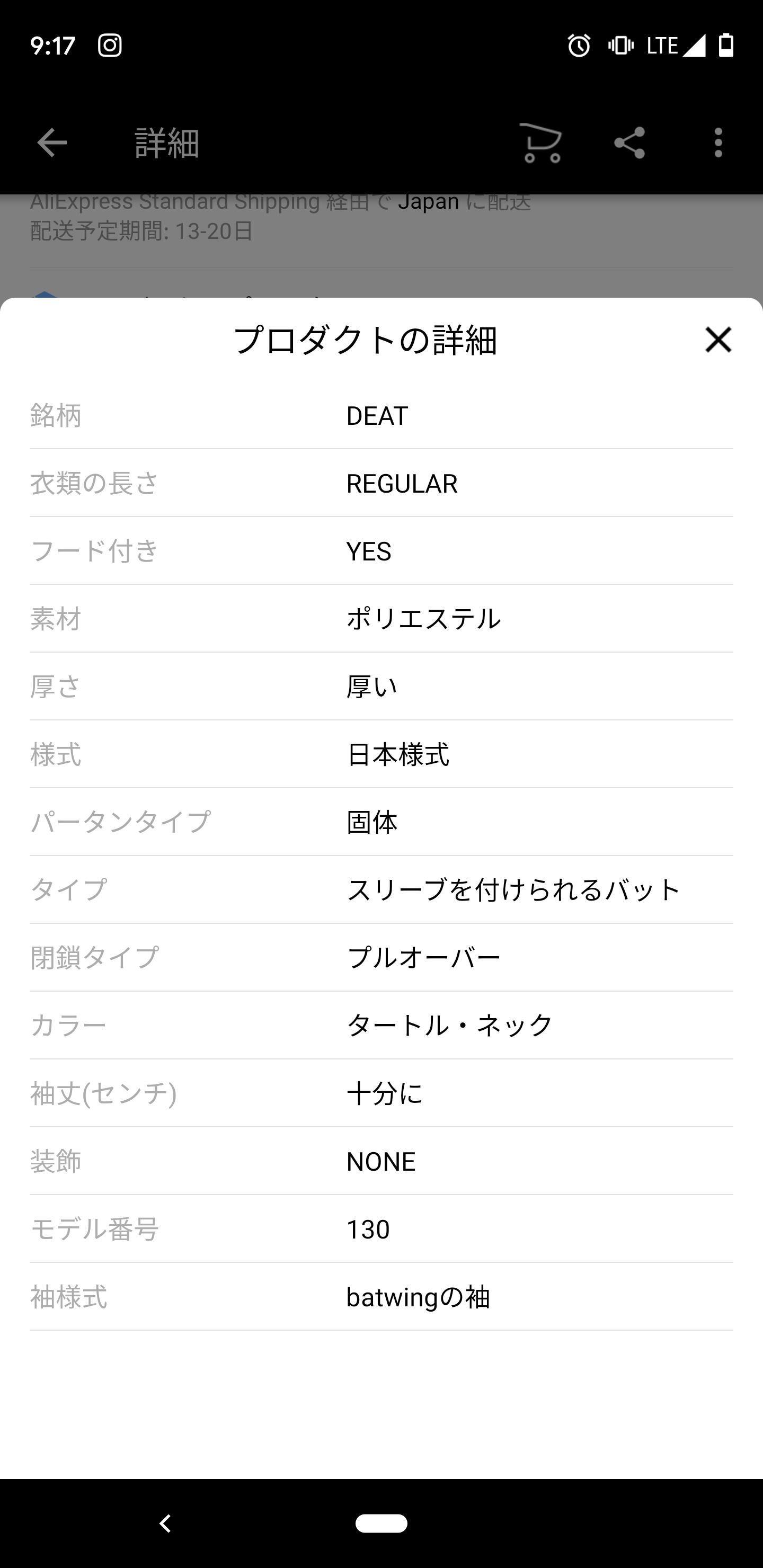Tap the dimmed 配送予定期間 shipping text
The width and height of the screenshot is (763, 1568).
click(x=141, y=231)
